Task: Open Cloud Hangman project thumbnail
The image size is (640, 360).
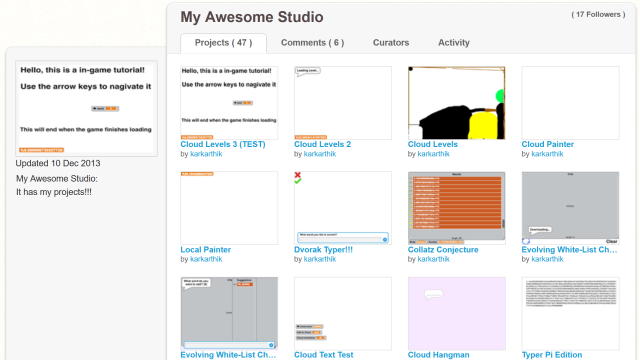Action: (456, 313)
